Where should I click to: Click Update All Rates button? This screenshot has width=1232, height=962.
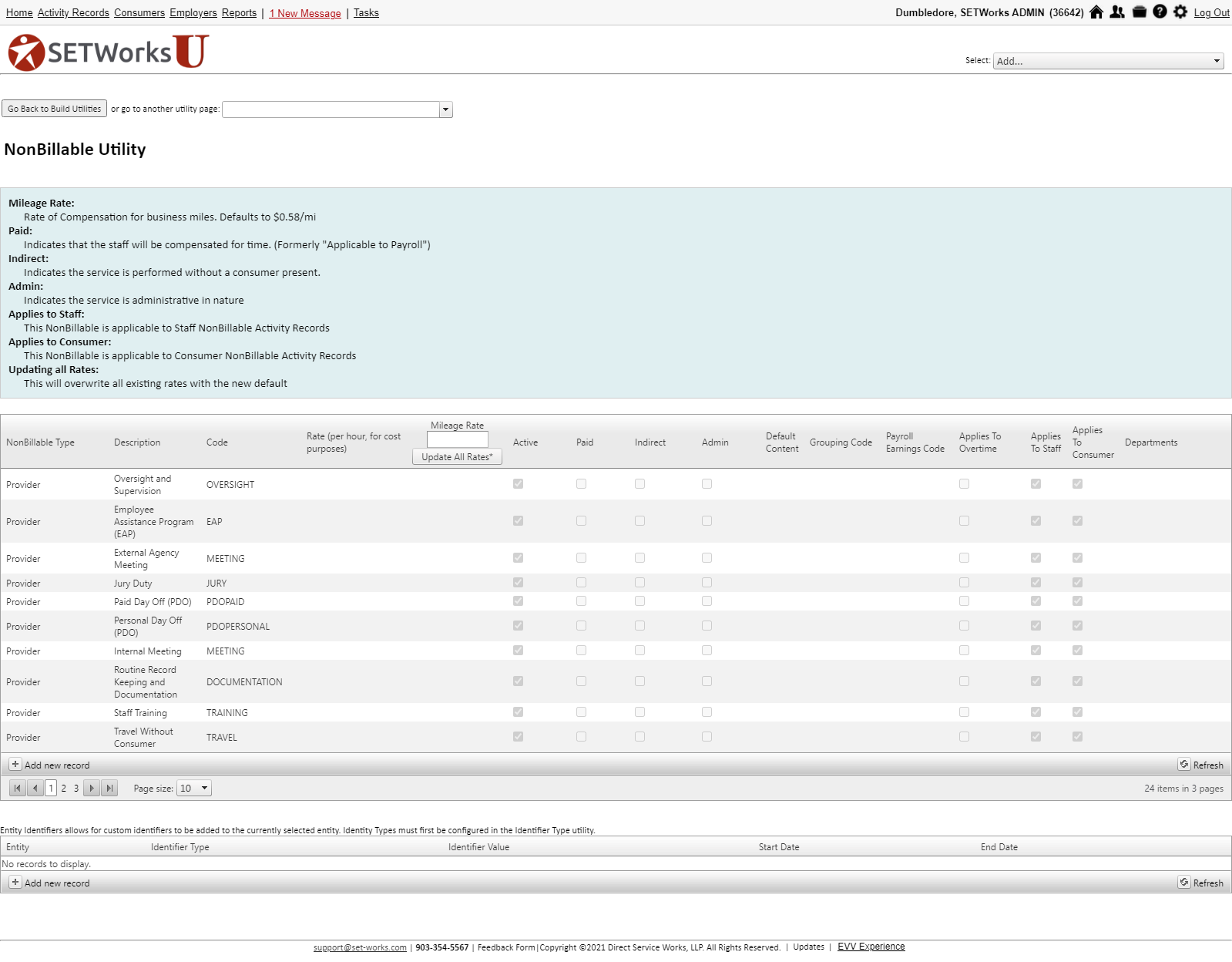pyautogui.click(x=457, y=456)
